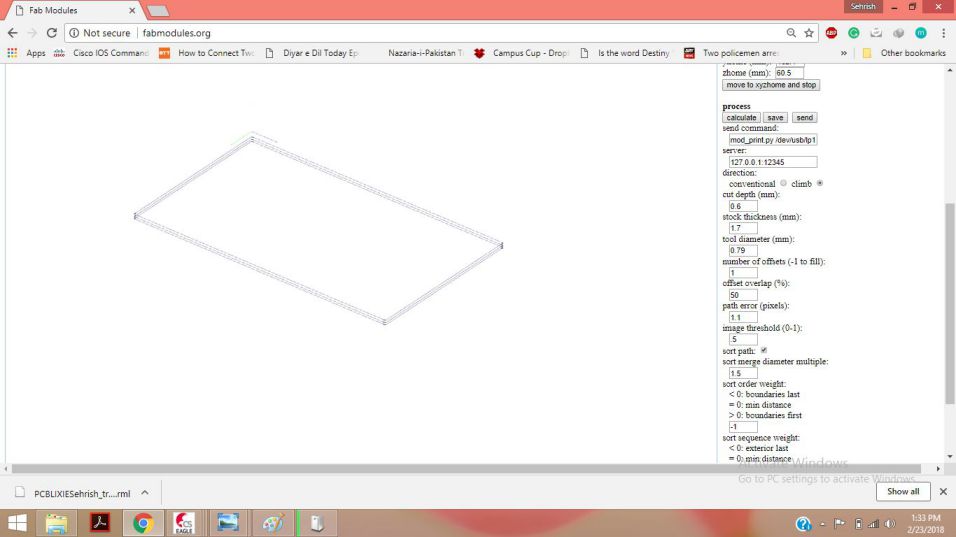Open Is the word Destiny bookmark
This screenshot has height=537, width=956.
(625, 53)
